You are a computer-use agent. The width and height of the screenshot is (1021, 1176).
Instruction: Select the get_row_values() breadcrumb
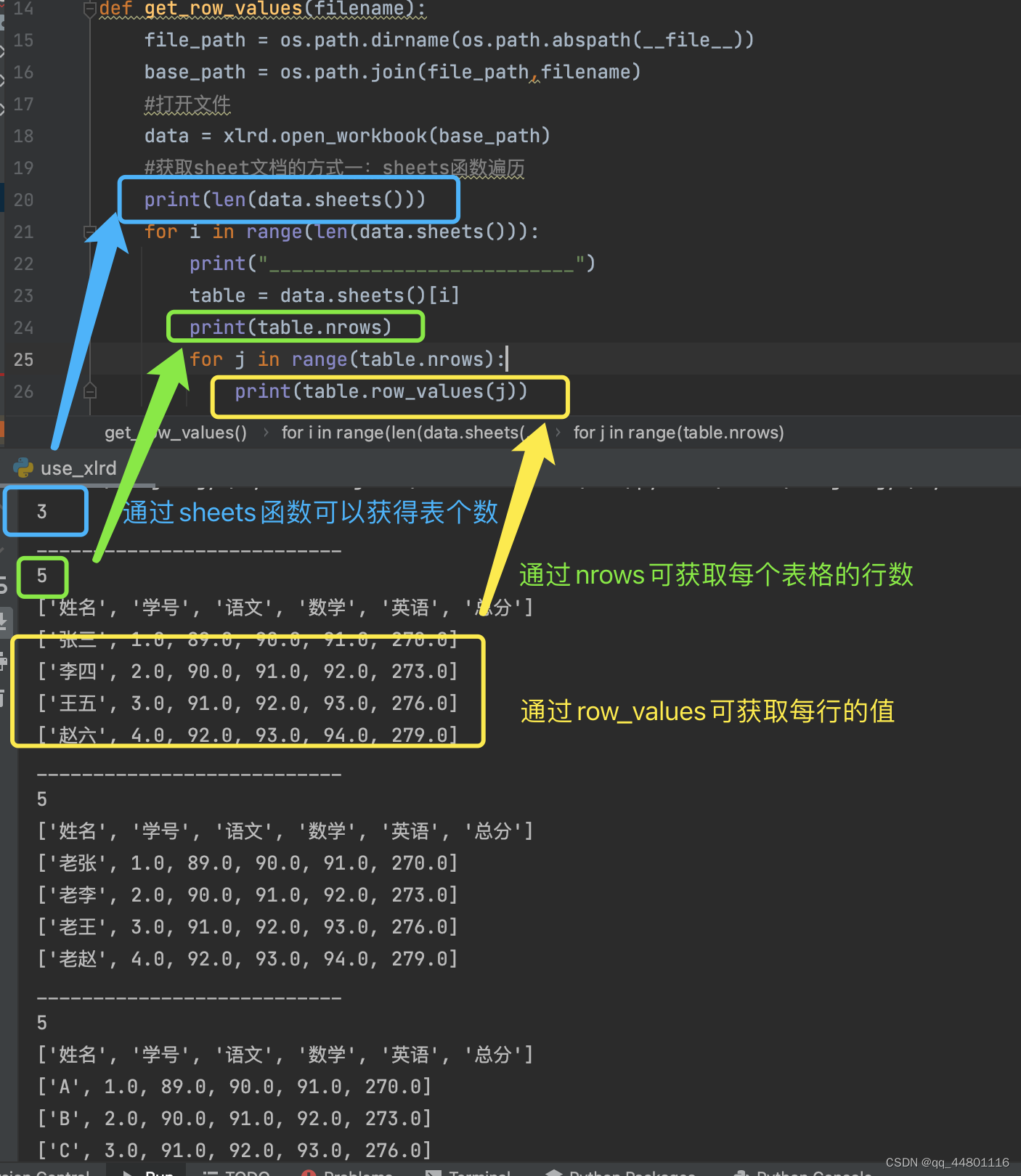176,433
